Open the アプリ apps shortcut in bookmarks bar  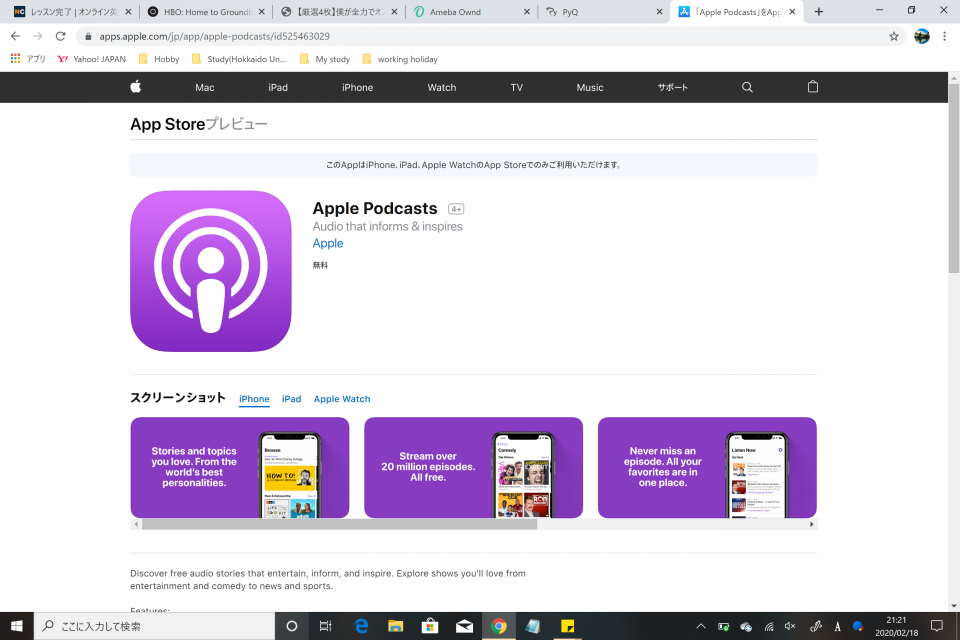pos(28,59)
